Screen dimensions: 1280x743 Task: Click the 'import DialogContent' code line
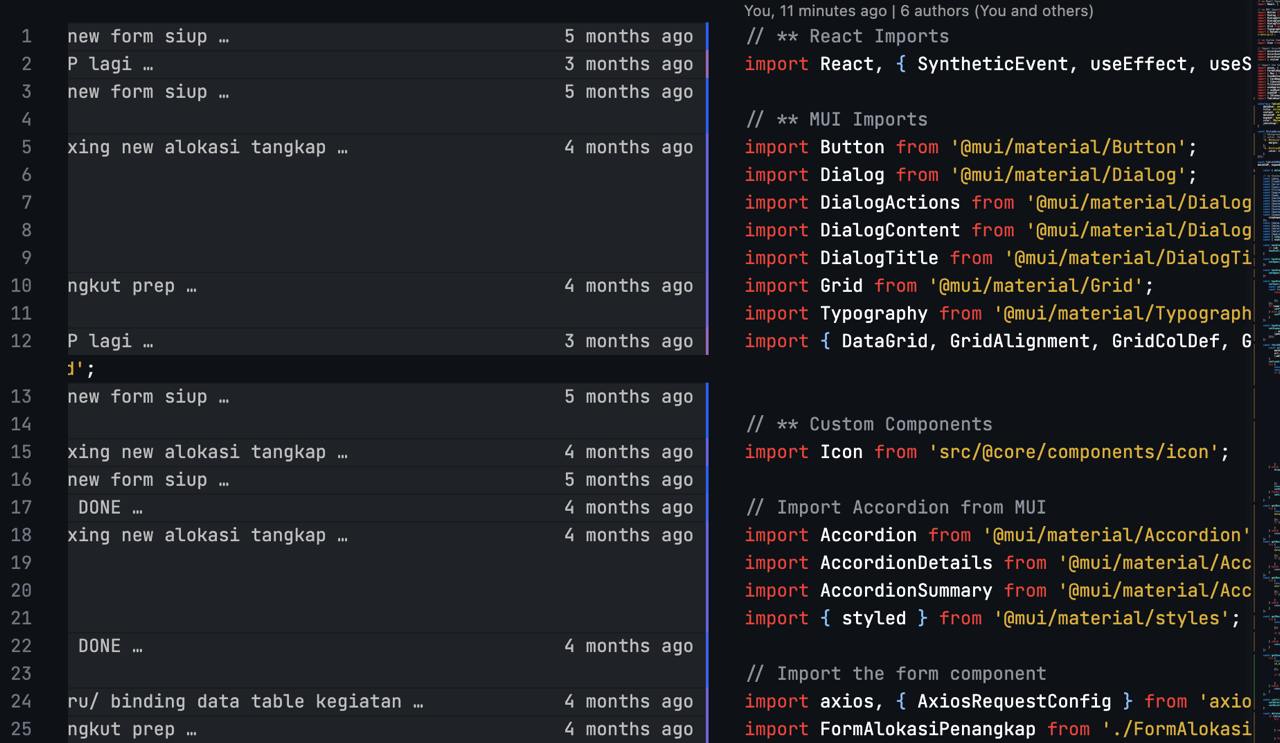pyautogui.click(x=998, y=230)
